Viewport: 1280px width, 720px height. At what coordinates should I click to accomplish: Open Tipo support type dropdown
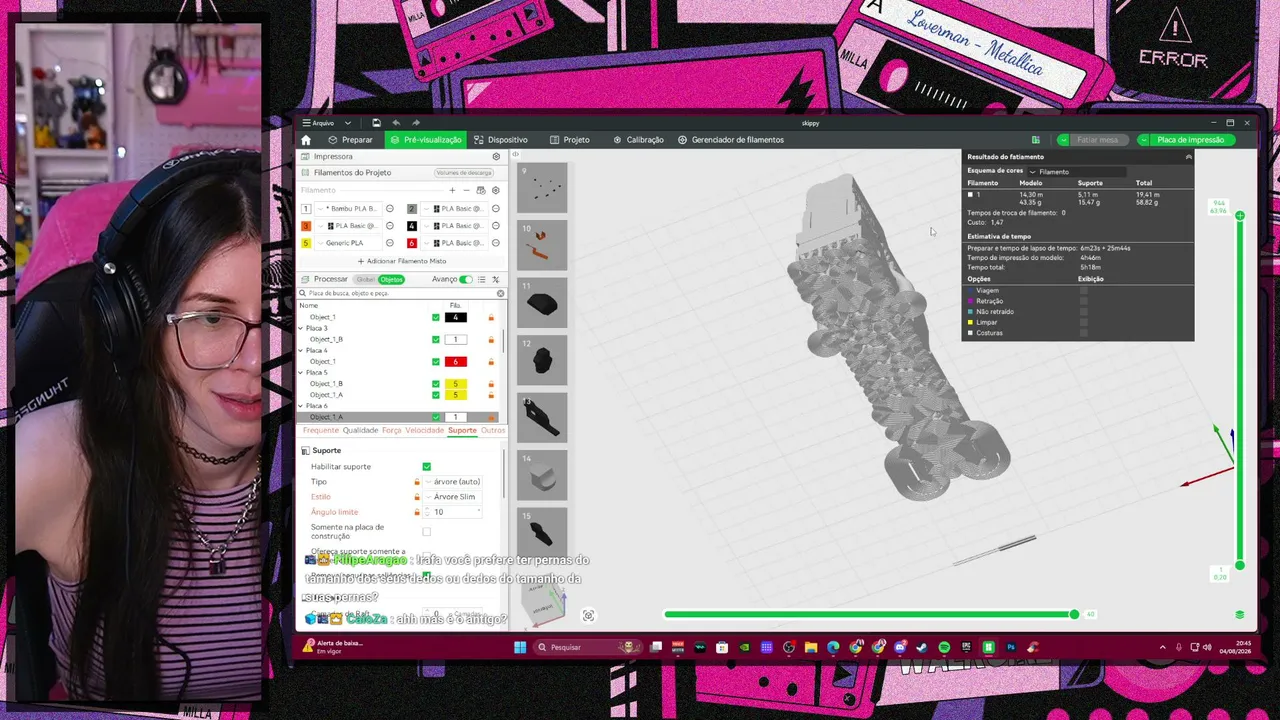456,482
